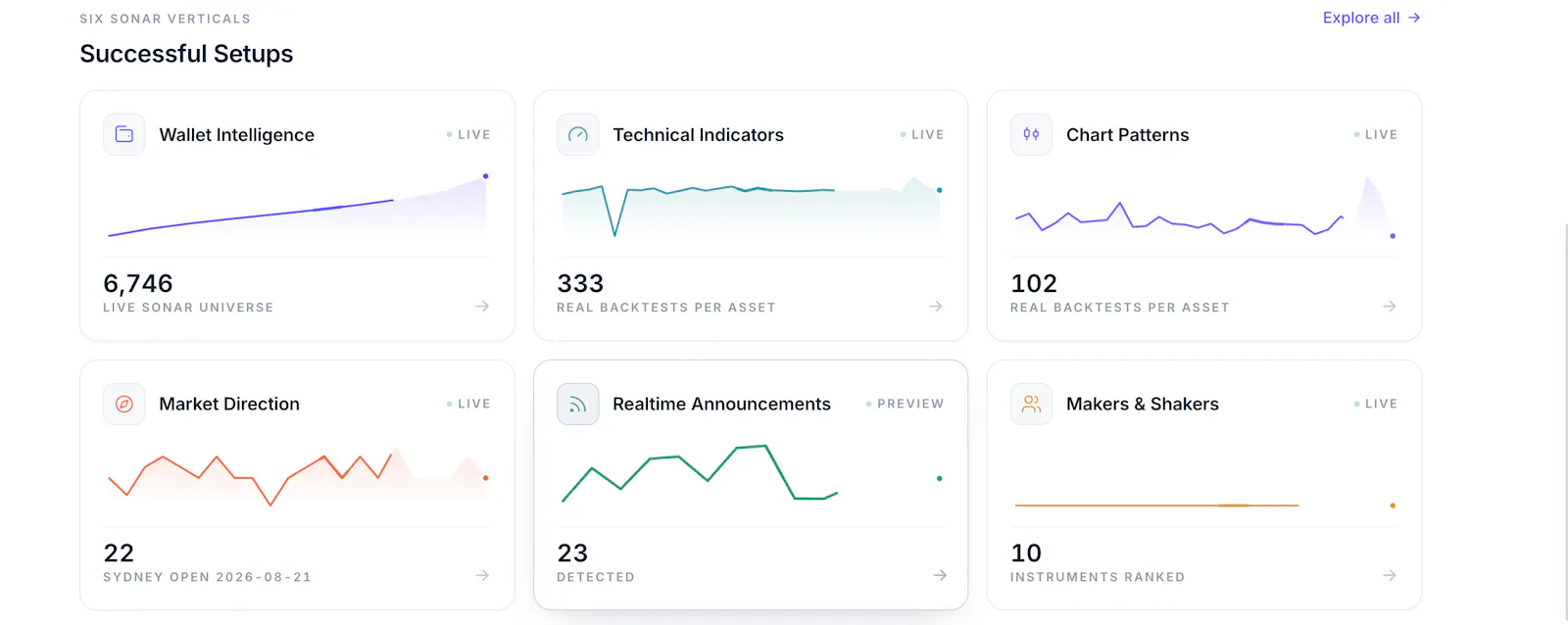Click the 102 backtests value
This screenshot has height=625, width=1568.
pyautogui.click(x=1034, y=283)
